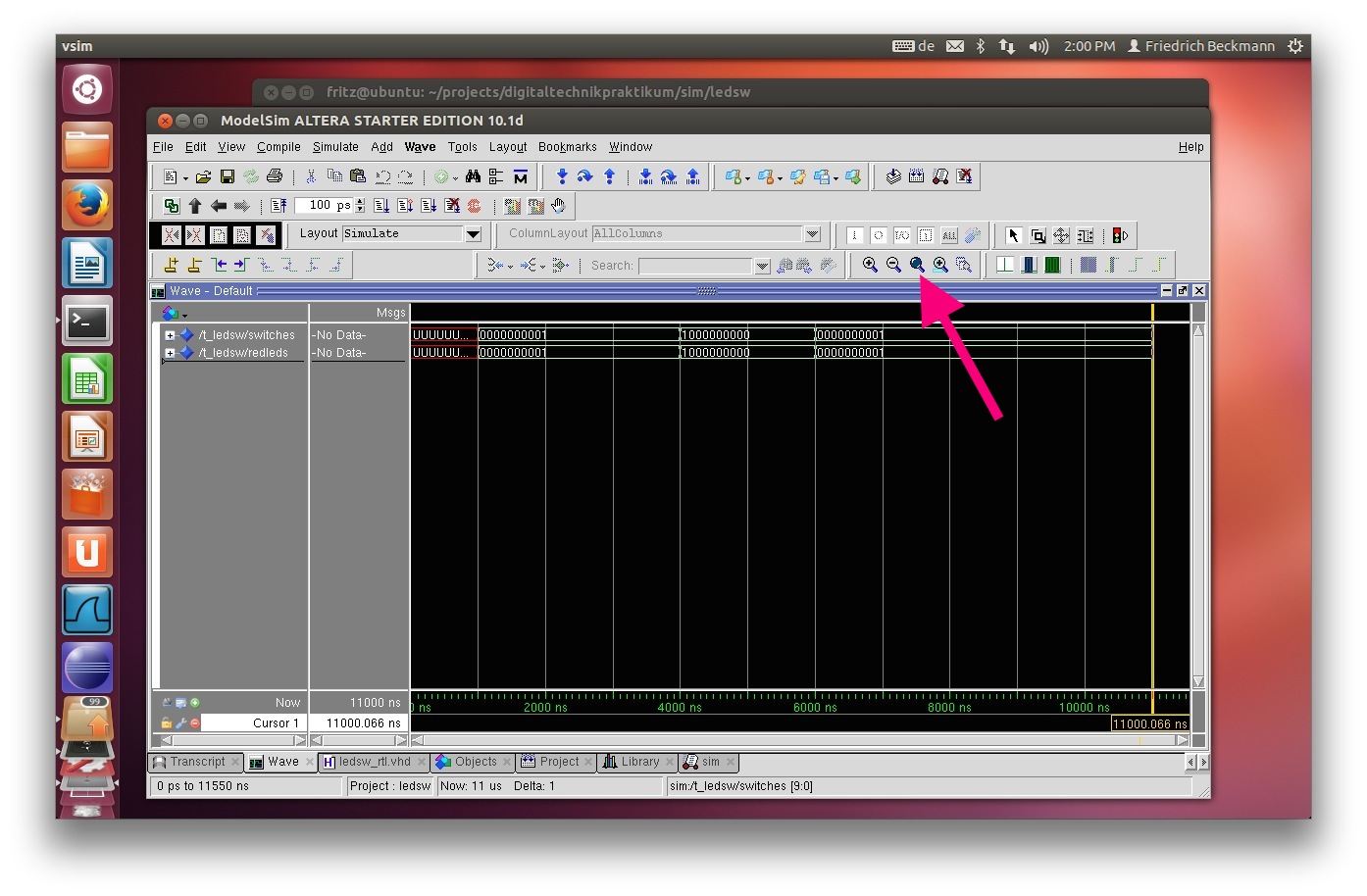Switch to the ledsw_rtl.vhd tab
This screenshot has height=896, width=1367.
point(374,762)
